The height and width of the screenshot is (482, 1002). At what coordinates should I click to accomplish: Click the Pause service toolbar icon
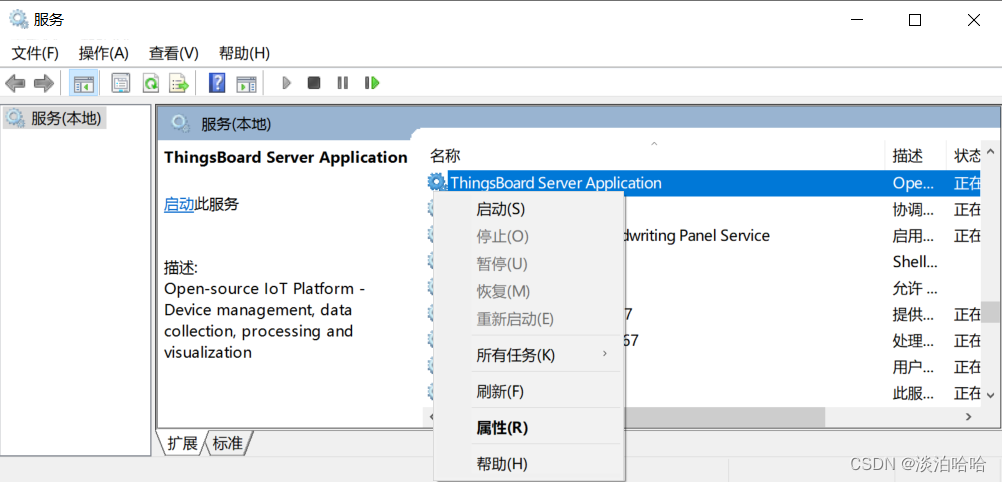coord(343,83)
